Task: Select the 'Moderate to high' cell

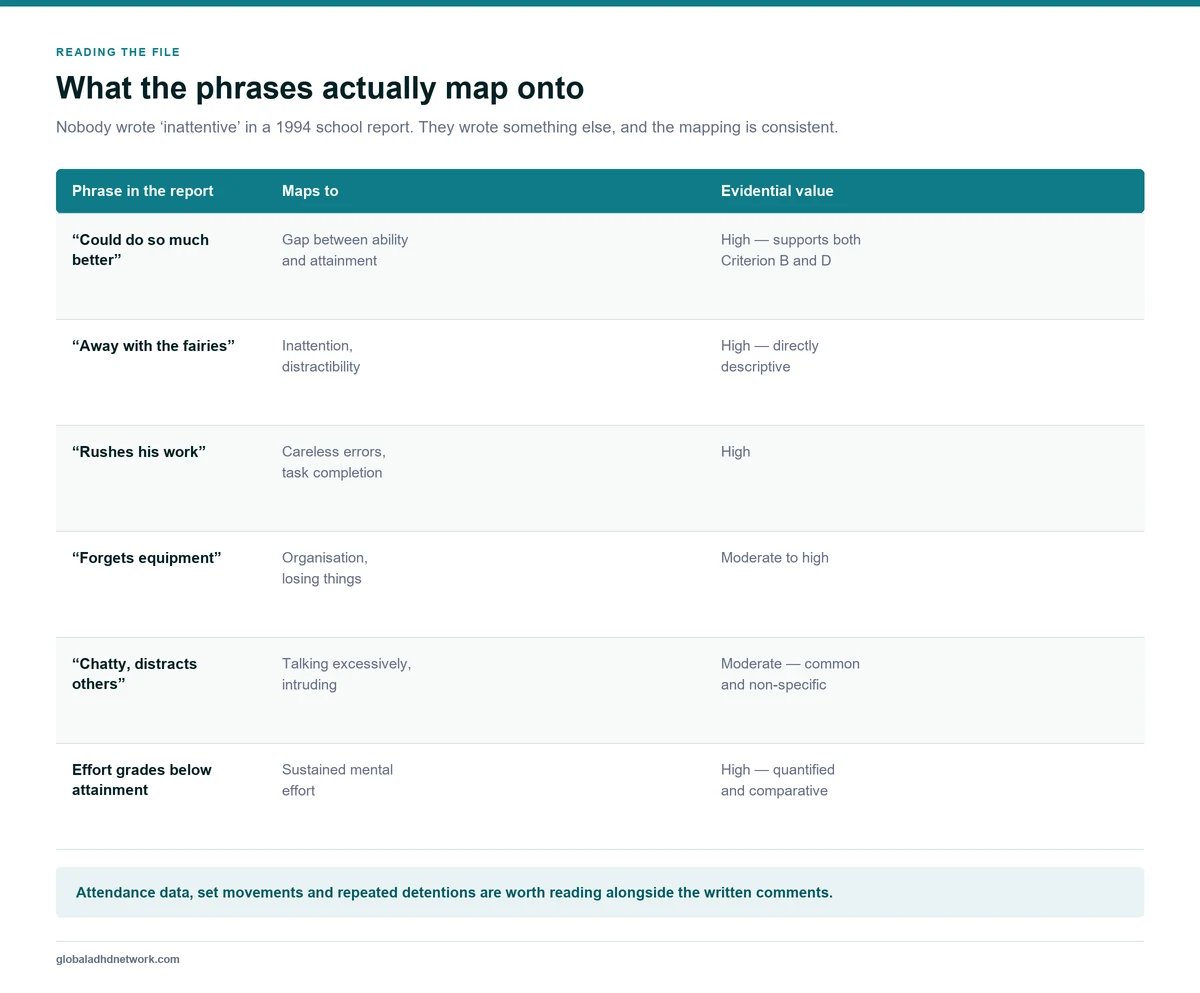Action: point(775,558)
